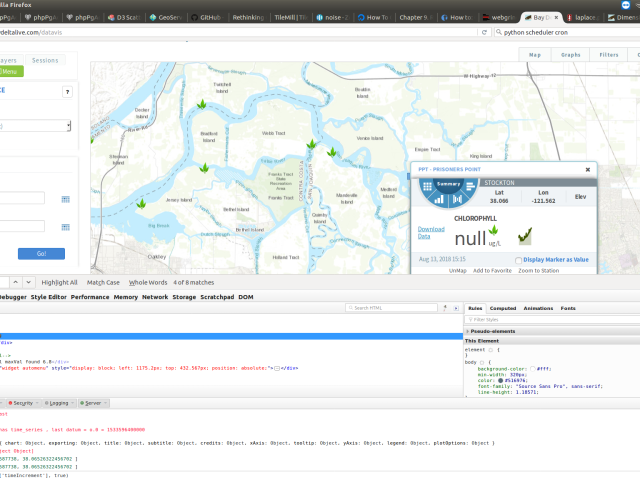The image size is (640, 480).
Task: Click the grid icon in the station widget wheel
Action: [427, 187]
